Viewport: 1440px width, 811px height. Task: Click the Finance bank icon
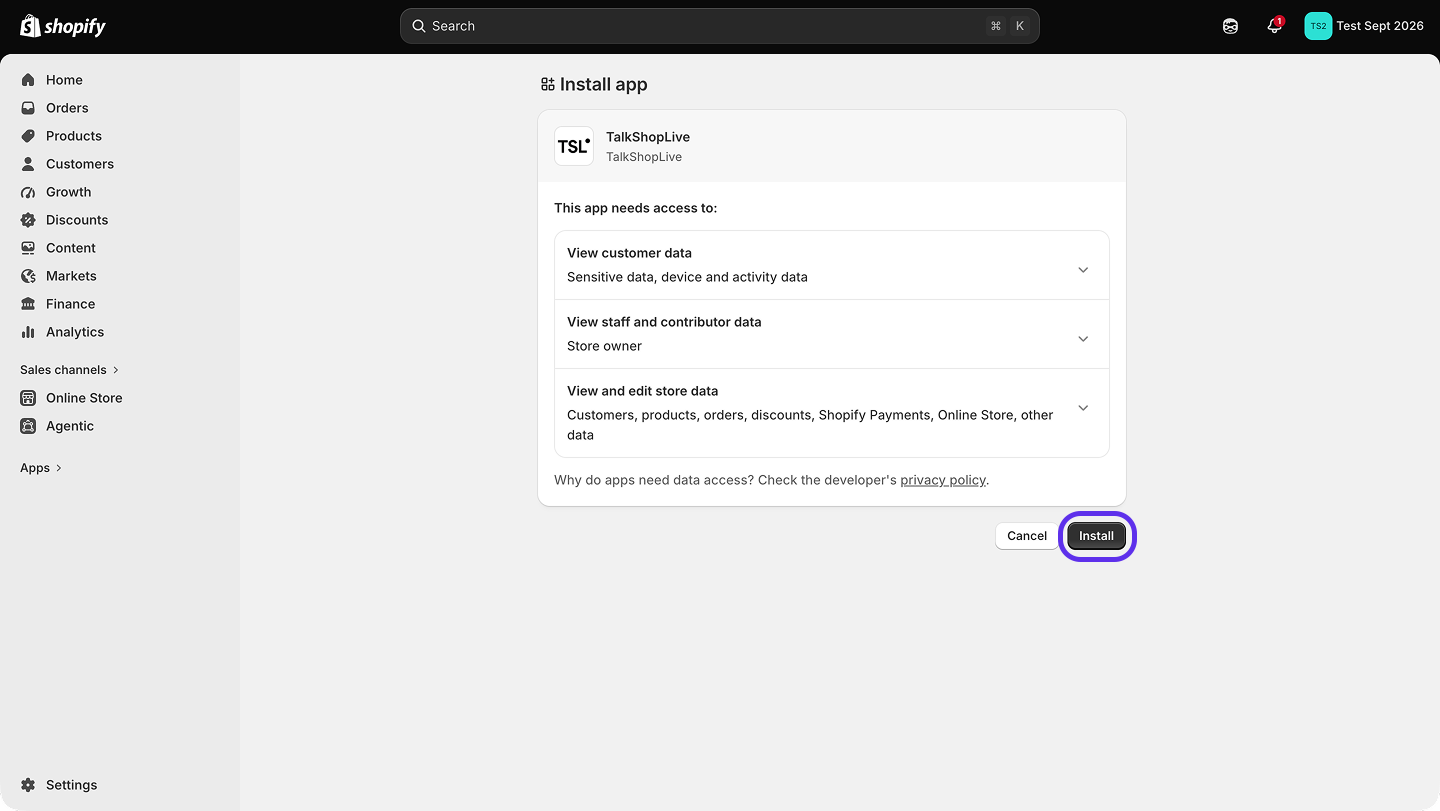coord(28,304)
